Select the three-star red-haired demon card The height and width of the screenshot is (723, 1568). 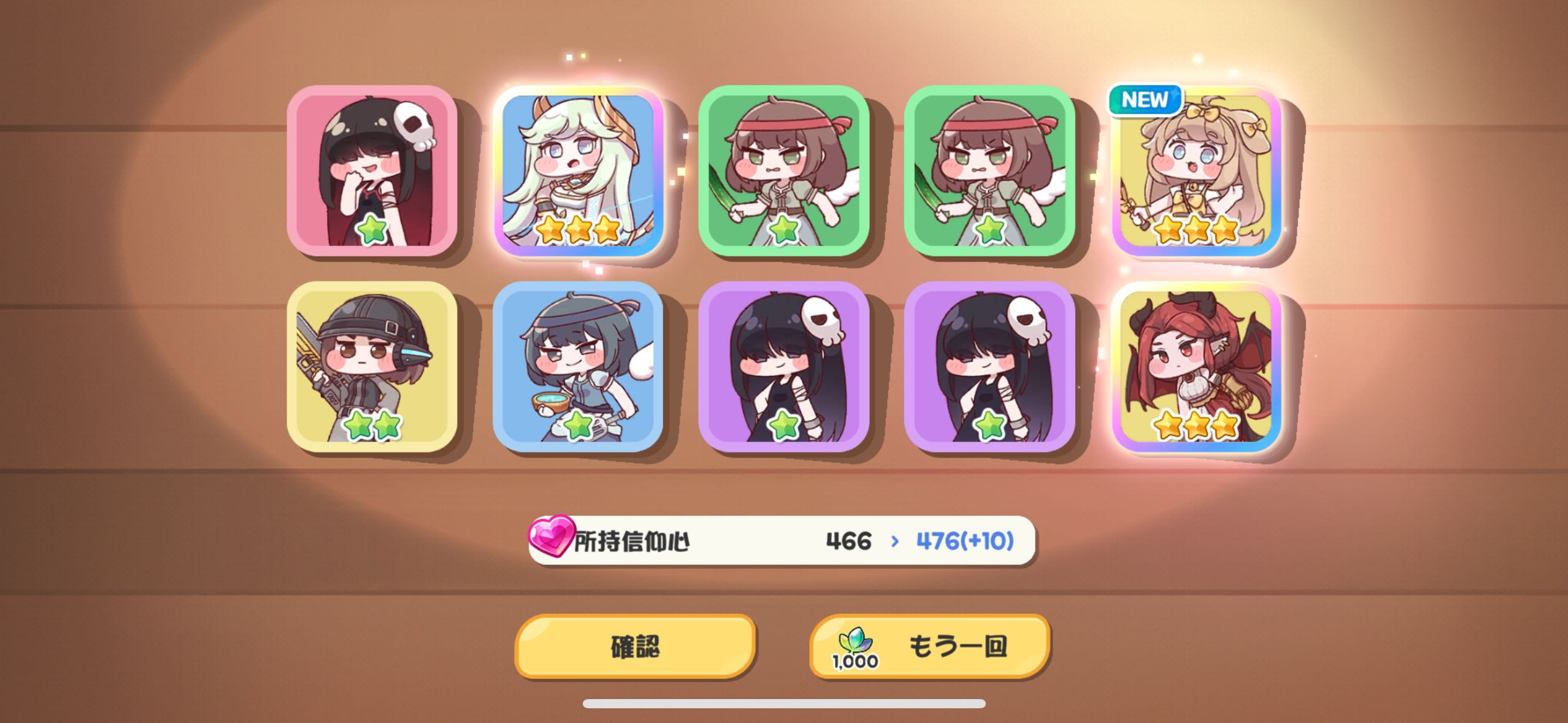pyautogui.click(x=1196, y=367)
